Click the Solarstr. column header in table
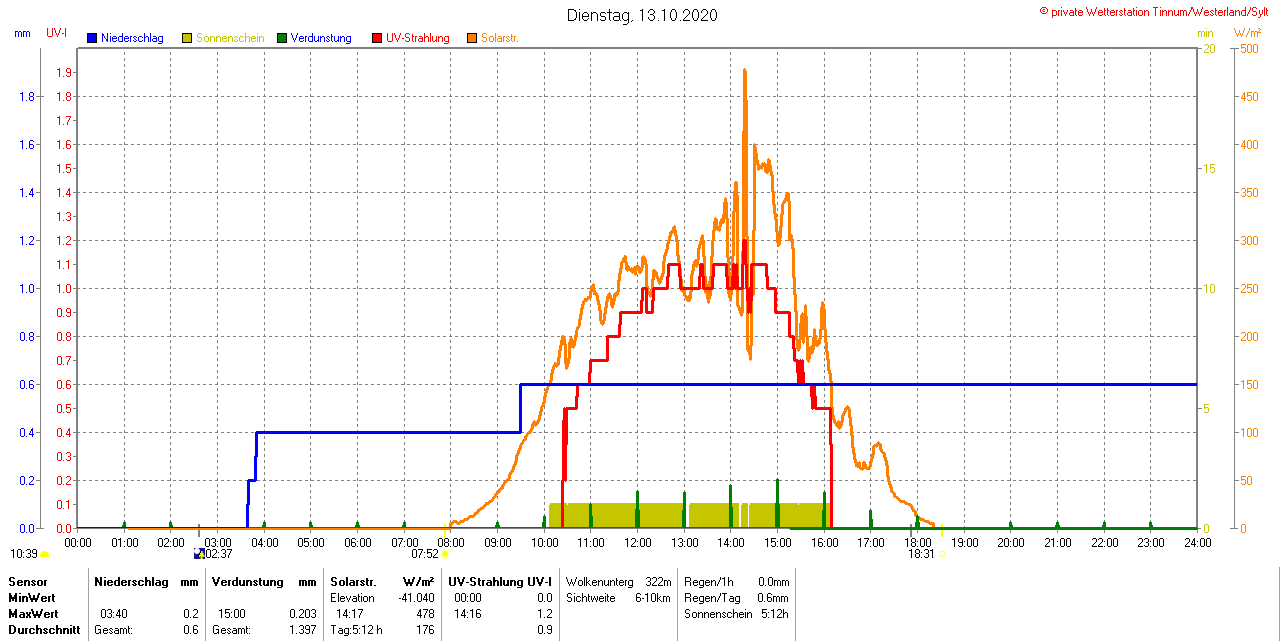 (x=352, y=581)
